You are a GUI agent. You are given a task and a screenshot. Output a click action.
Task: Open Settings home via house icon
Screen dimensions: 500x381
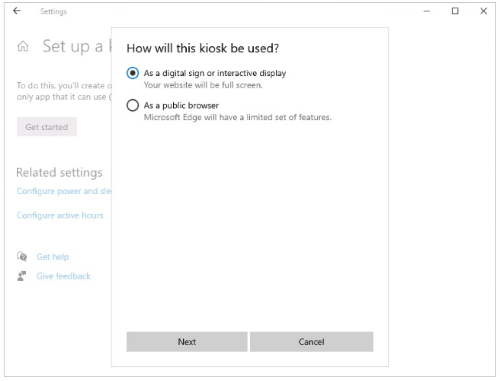[x=23, y=46]
